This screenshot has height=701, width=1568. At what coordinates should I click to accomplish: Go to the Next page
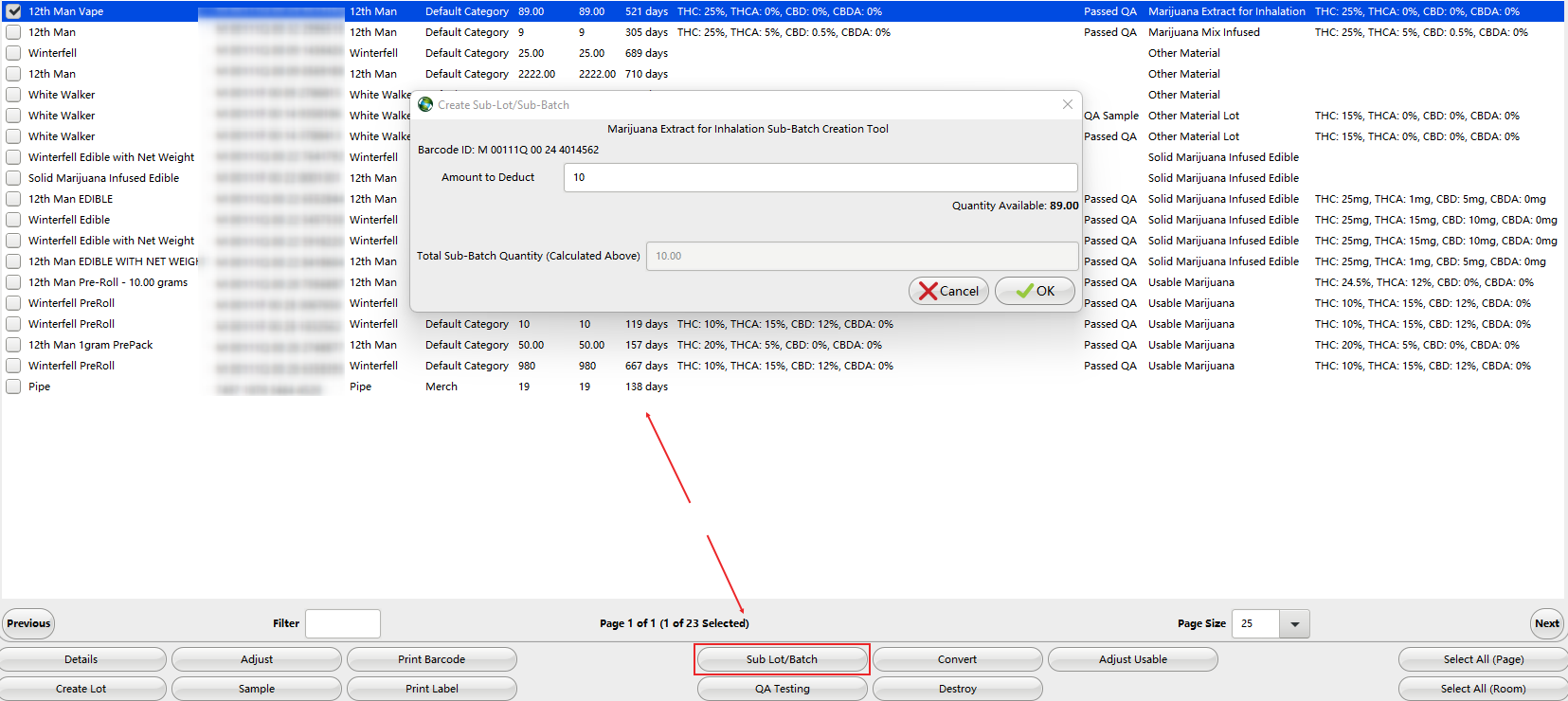(1546, 623)
